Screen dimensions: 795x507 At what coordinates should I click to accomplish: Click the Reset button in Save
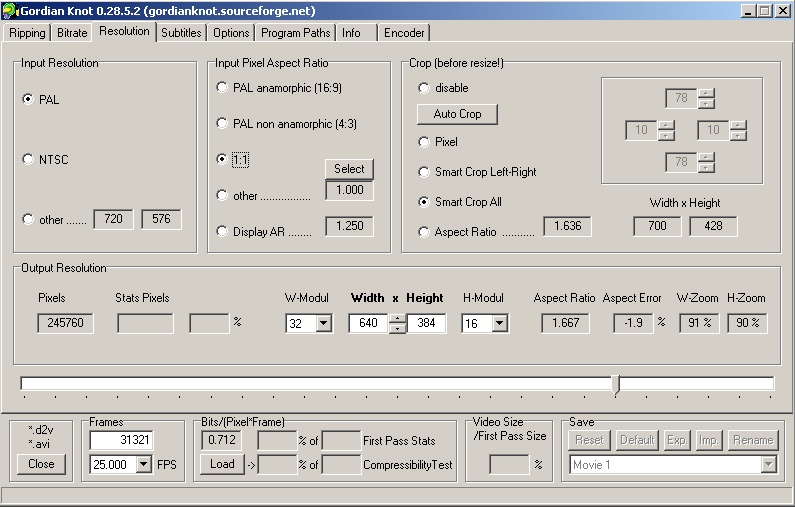point(589,440)
